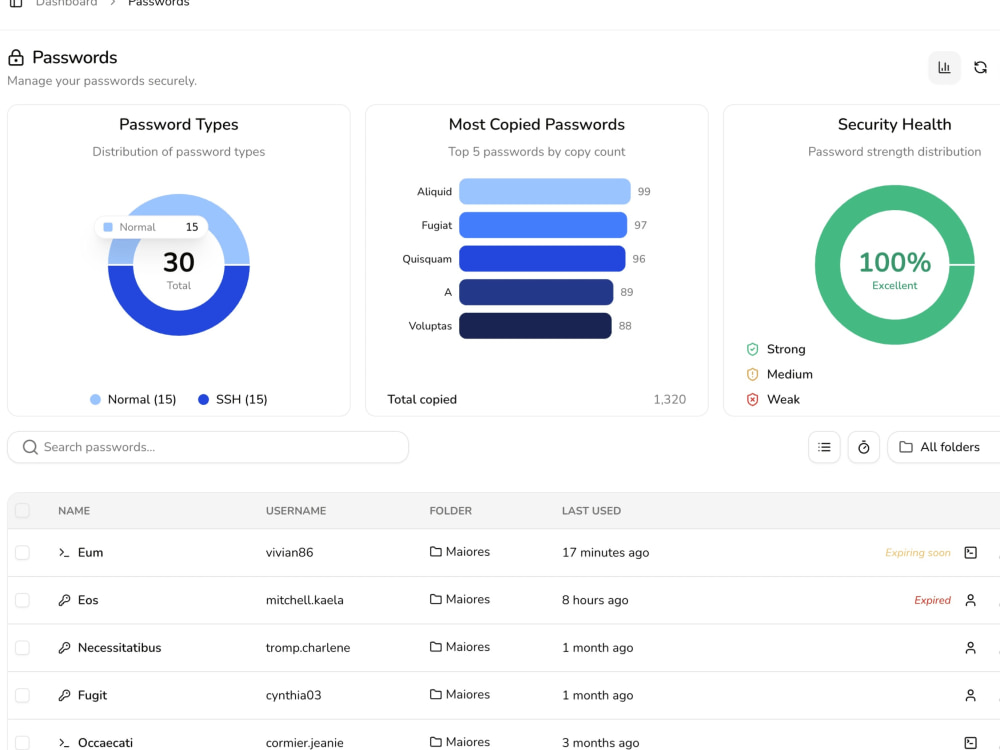Image resolution: width=1000 pixels, height=750 pixels.
Task: Click the terminal icon before Eum
Action: pyautogui.click(x=64, y=552)
